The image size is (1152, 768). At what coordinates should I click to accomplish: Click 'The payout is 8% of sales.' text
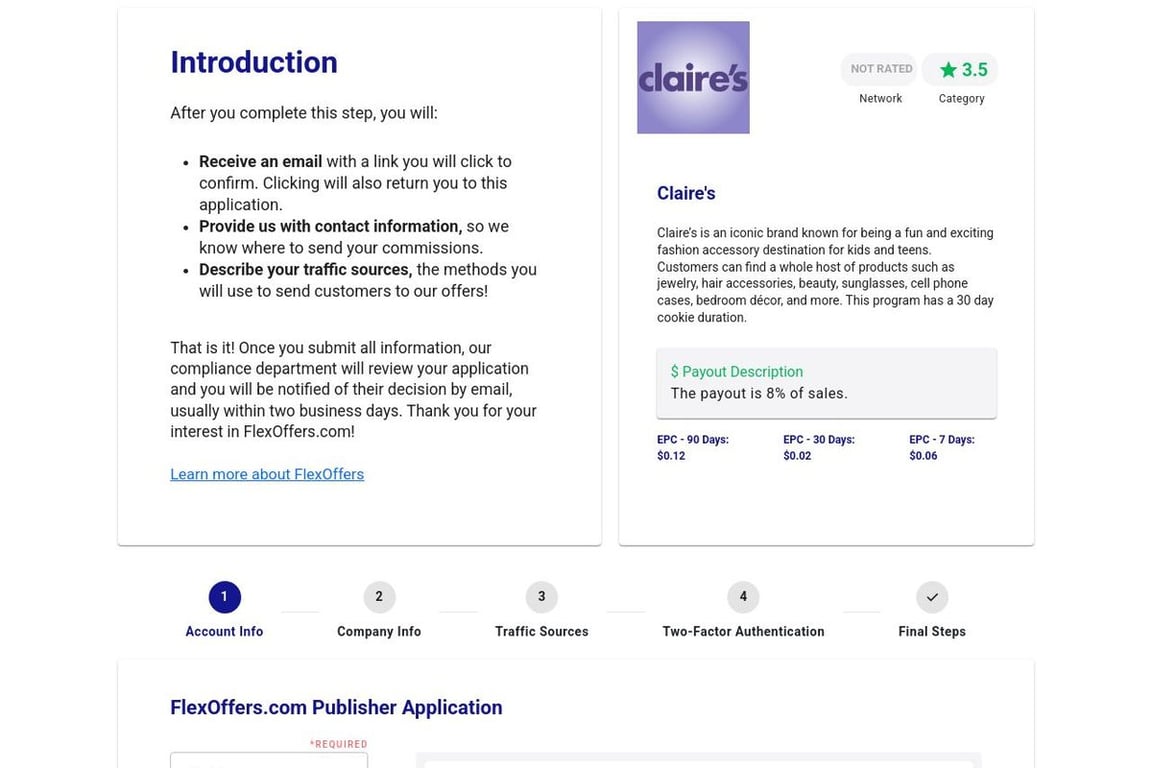tap(759, 393)
